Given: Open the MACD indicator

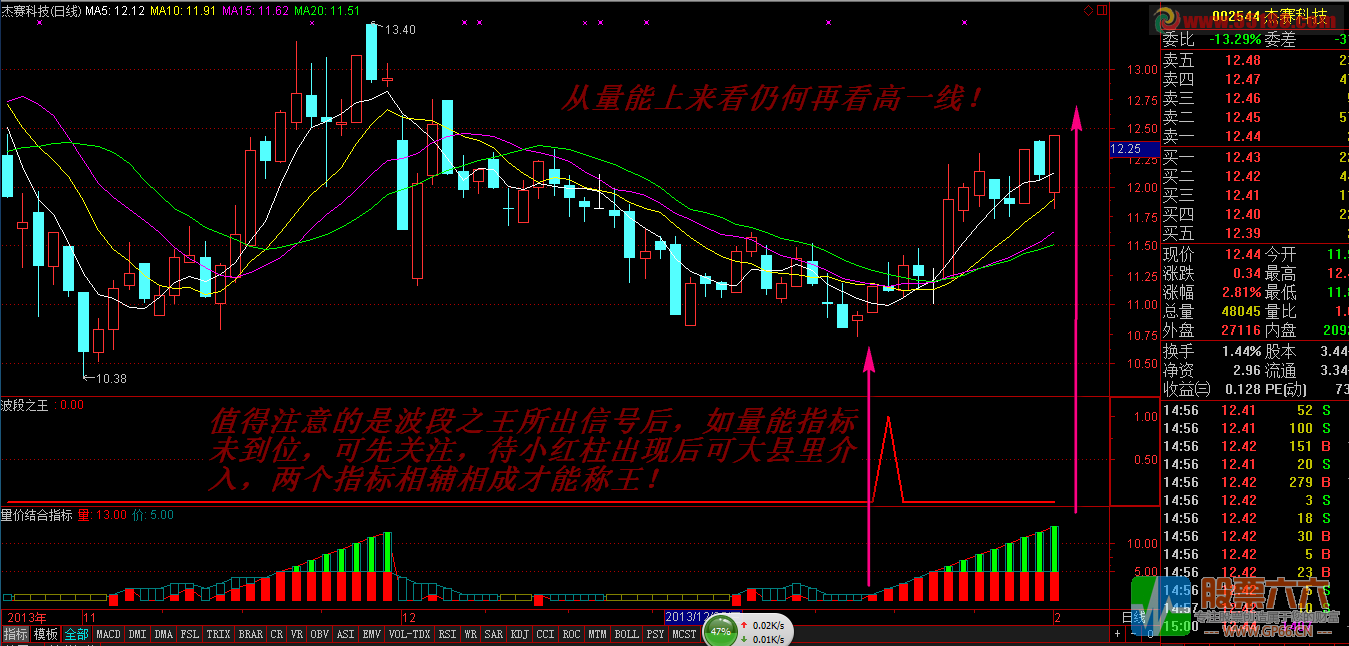Looking at the screenshot, I should [108, 633].
